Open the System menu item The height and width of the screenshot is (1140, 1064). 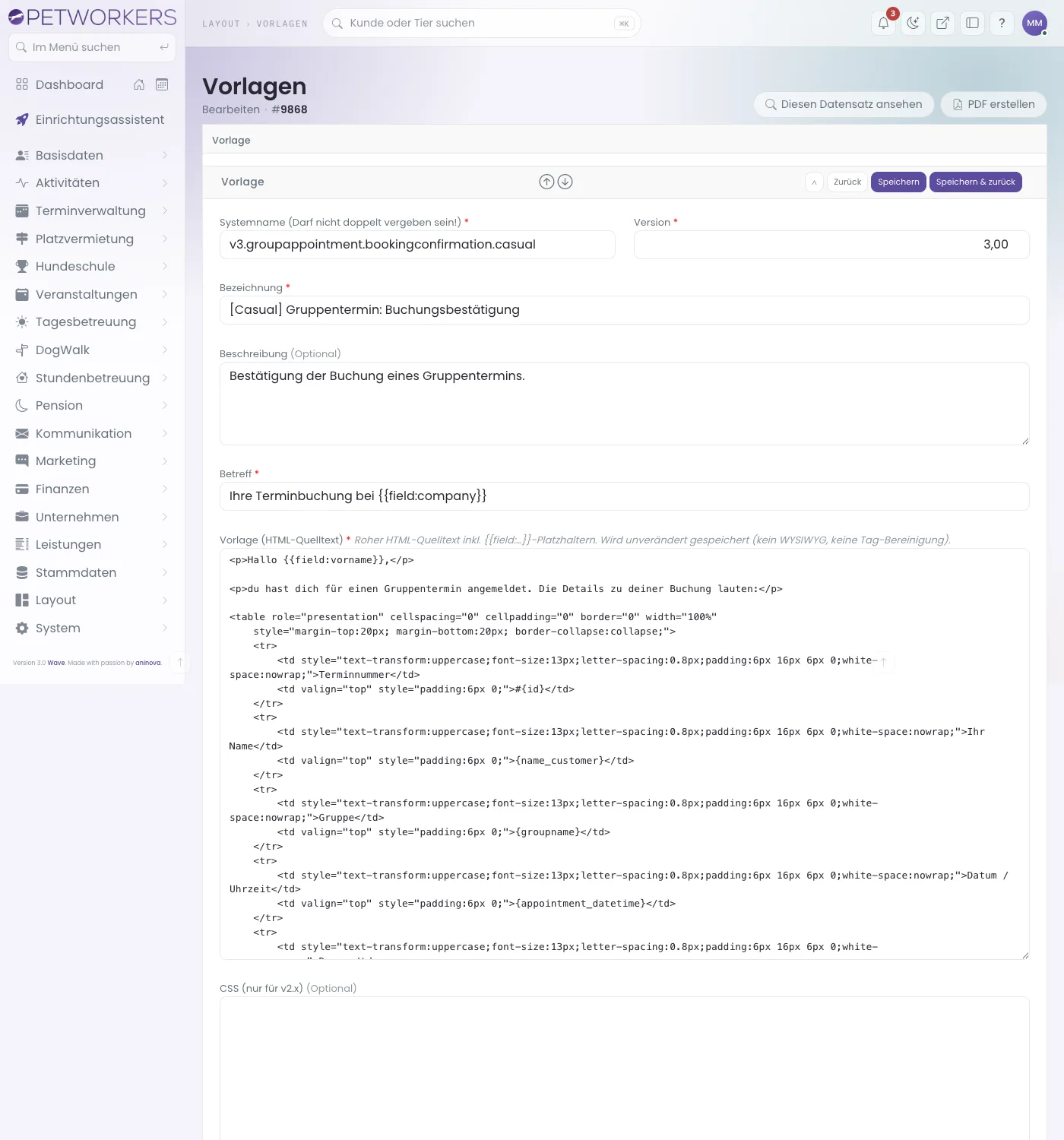[x=92, y=628]
